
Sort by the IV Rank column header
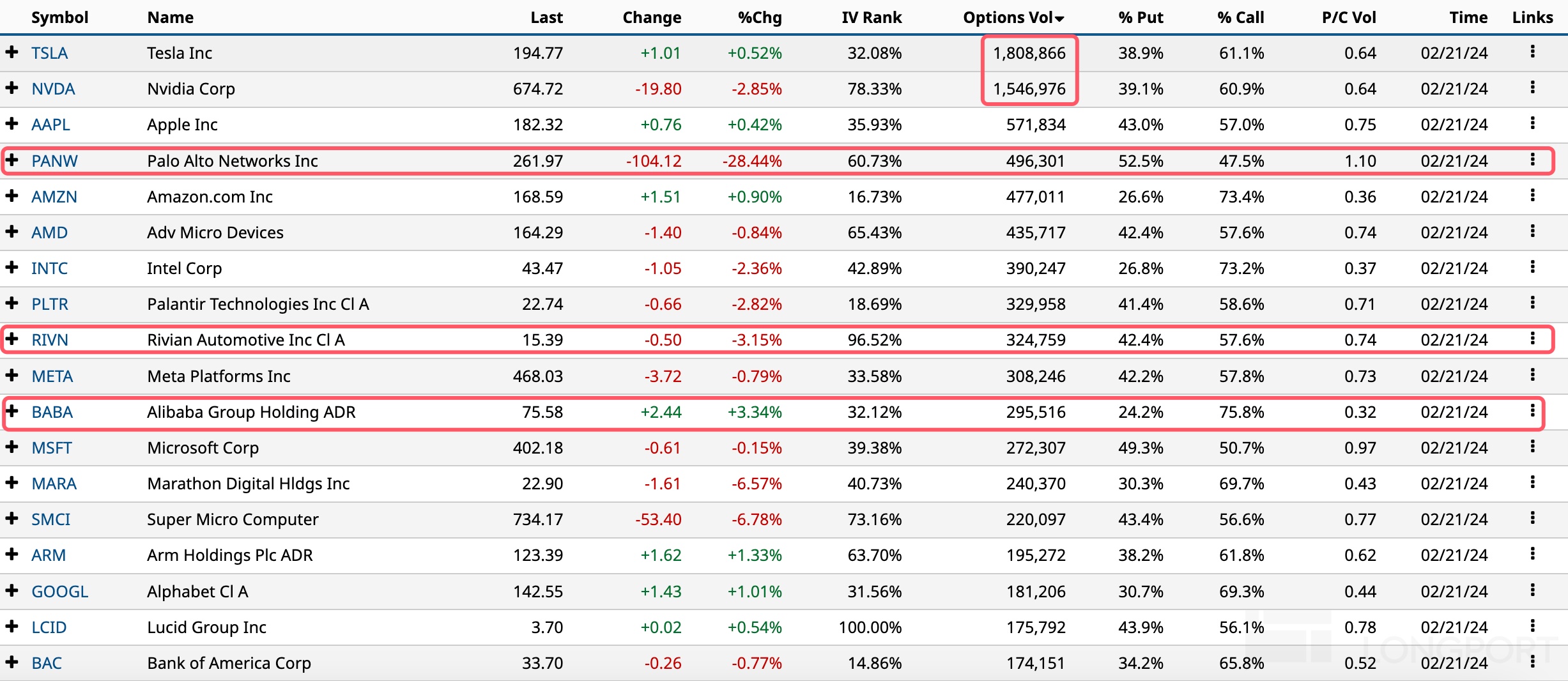871,18
